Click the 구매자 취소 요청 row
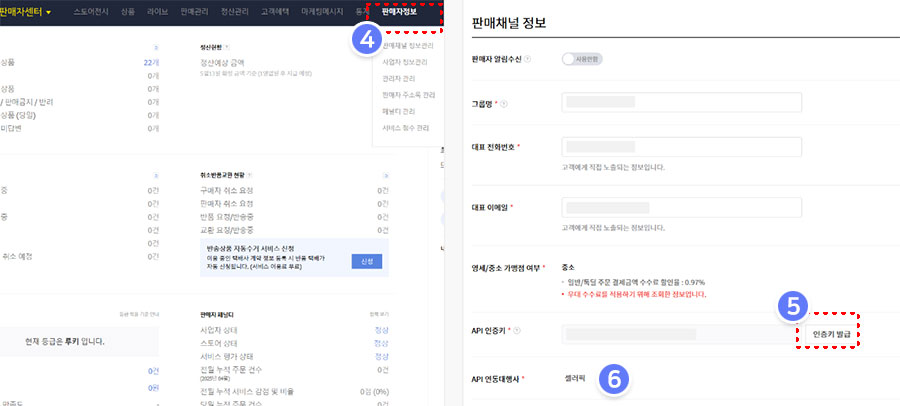The width and height of the screenshot is (900, 406). pos(294,191)
